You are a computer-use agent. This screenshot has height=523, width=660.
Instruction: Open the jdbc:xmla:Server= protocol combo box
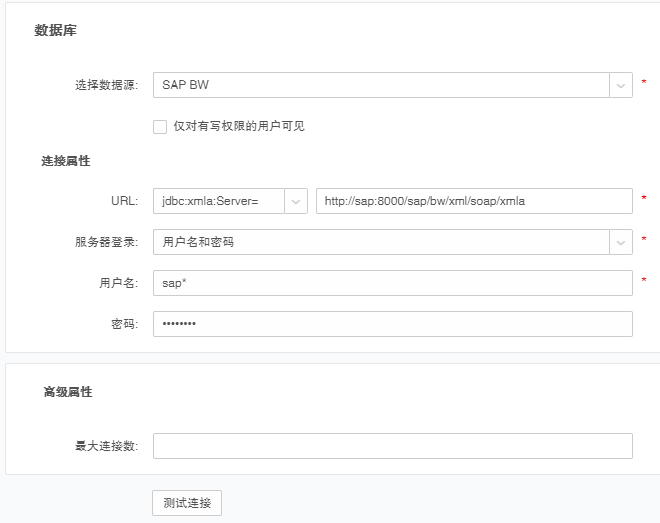(218, 201)
